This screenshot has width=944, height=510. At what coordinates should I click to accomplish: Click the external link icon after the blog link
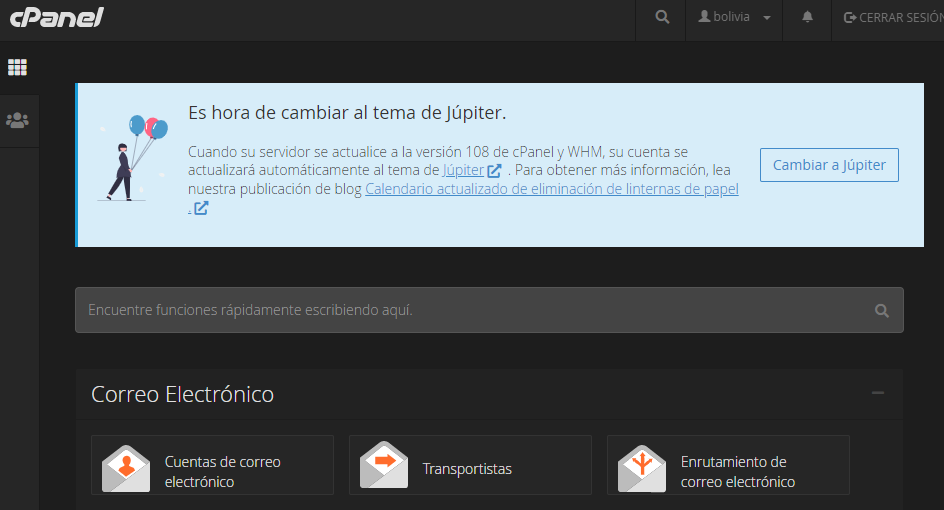click(x=200, y=208)
